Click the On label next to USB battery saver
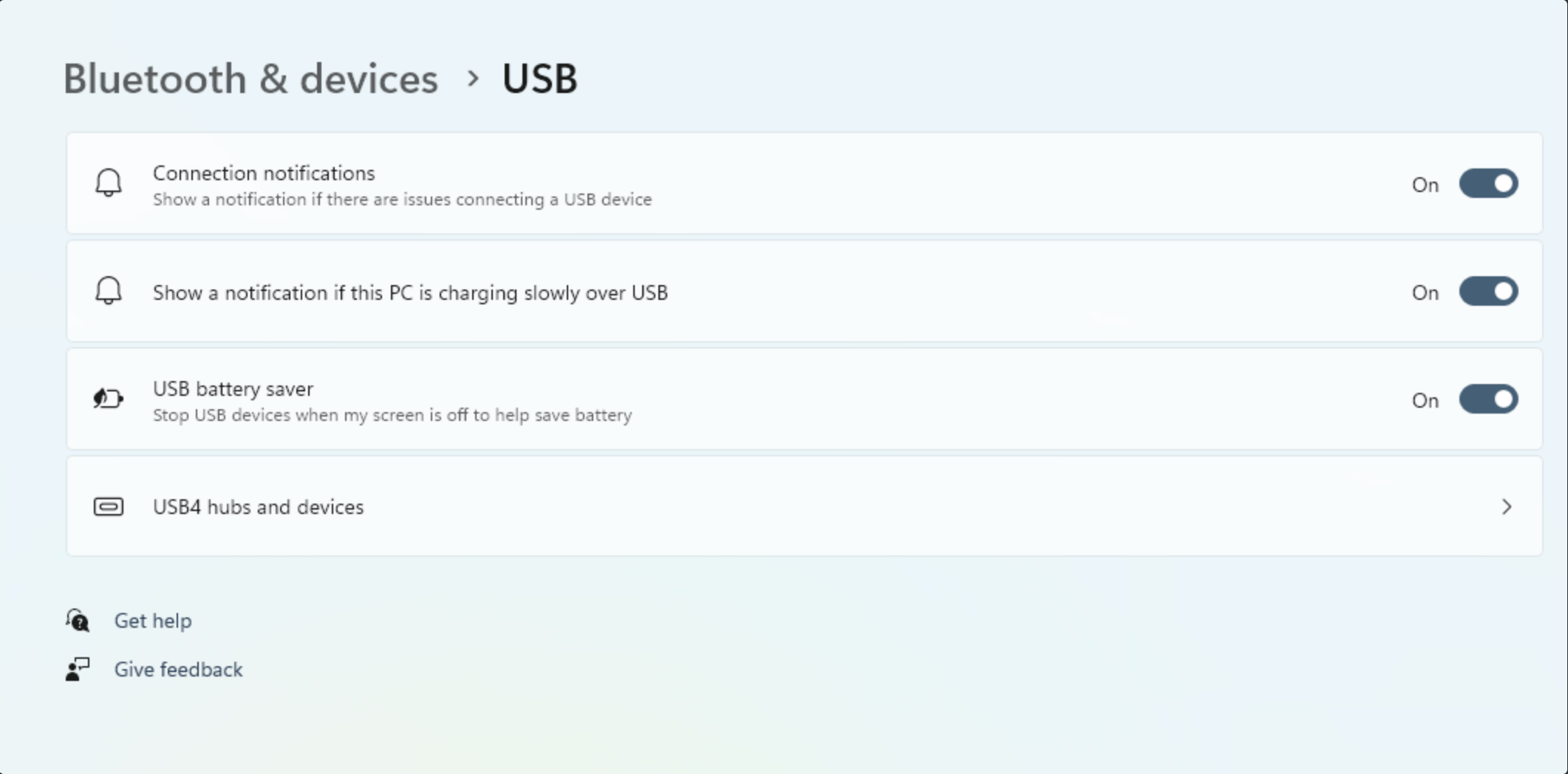 [x=1425, y=400]
